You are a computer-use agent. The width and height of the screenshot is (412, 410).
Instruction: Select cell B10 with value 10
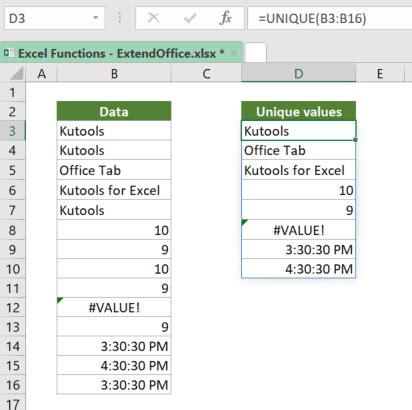[114, 269]
